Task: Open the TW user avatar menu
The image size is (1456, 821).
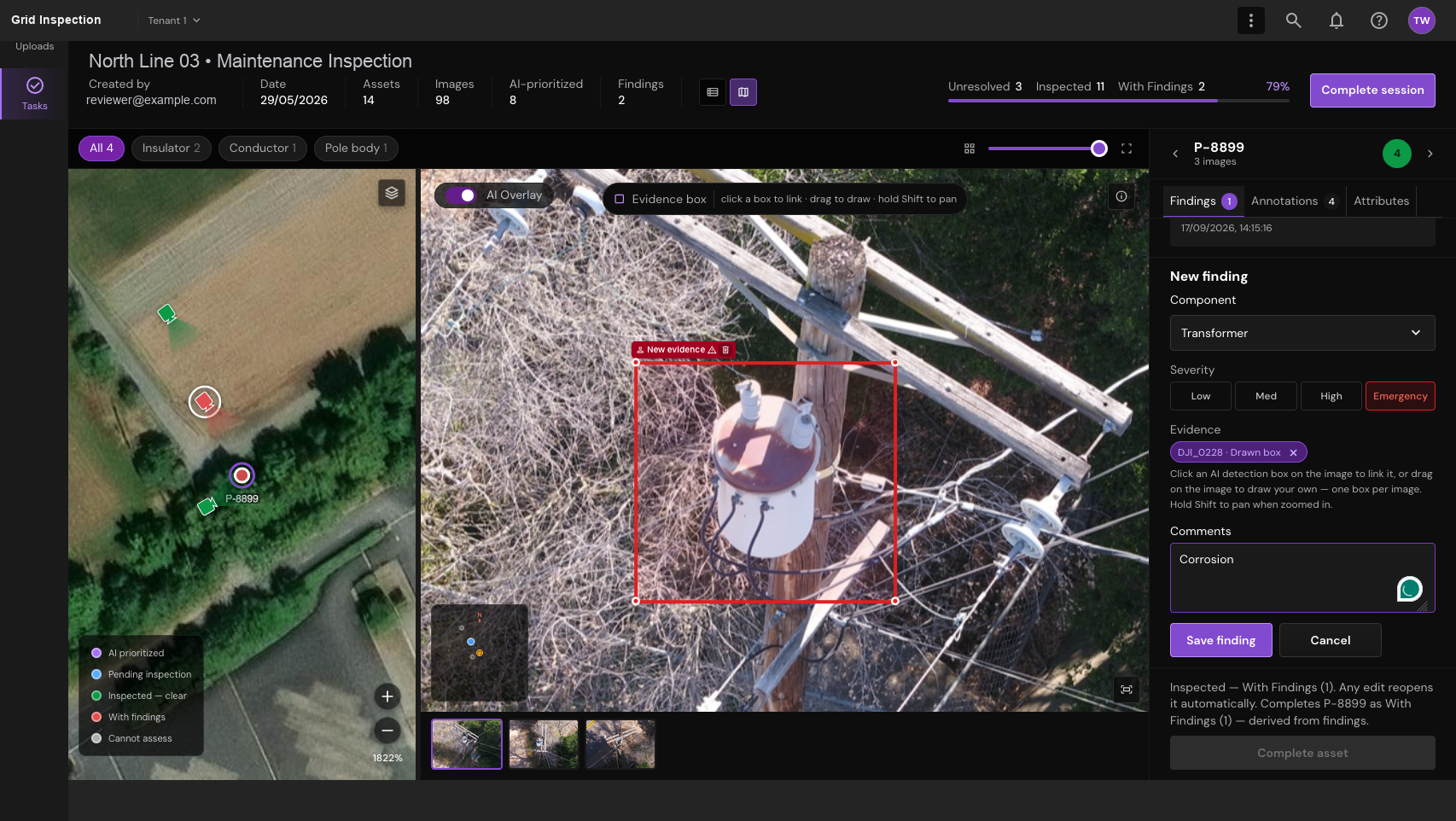Action: coord(1421,20)
